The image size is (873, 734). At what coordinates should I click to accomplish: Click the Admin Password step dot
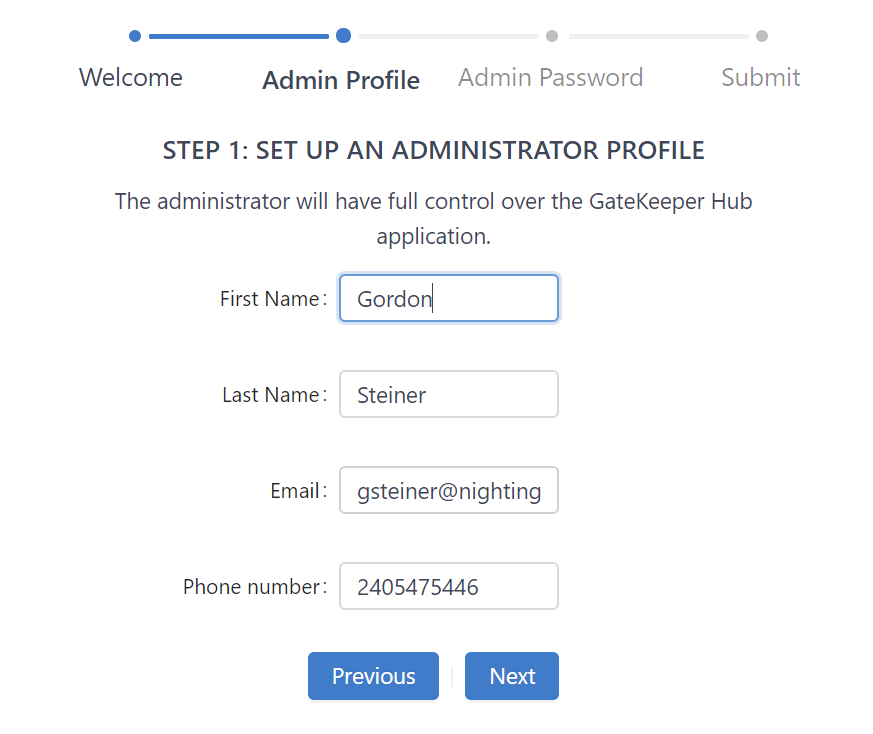pyautogui.click(x=552, y=36)
